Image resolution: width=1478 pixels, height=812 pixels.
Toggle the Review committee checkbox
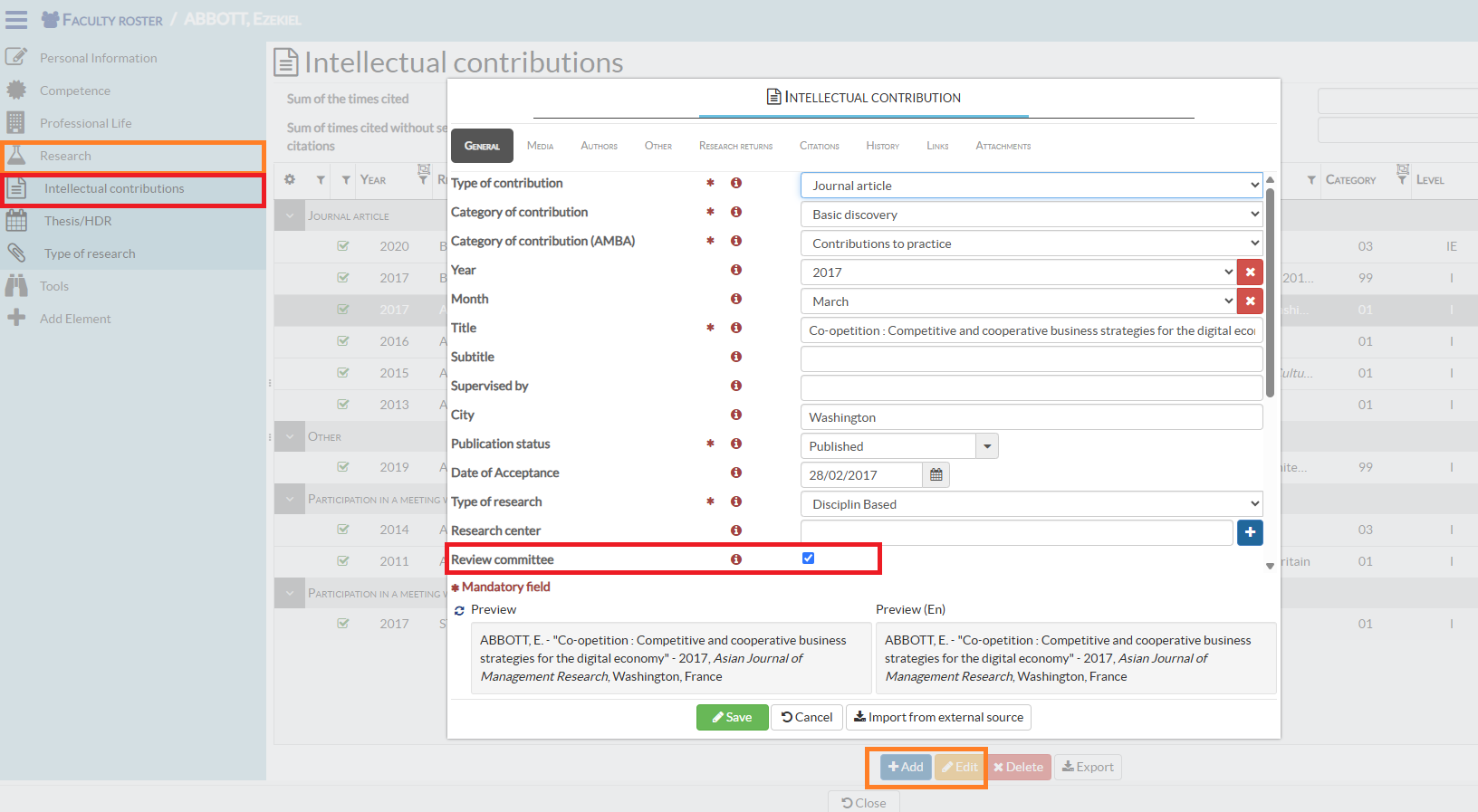click(x=808, y=559)
